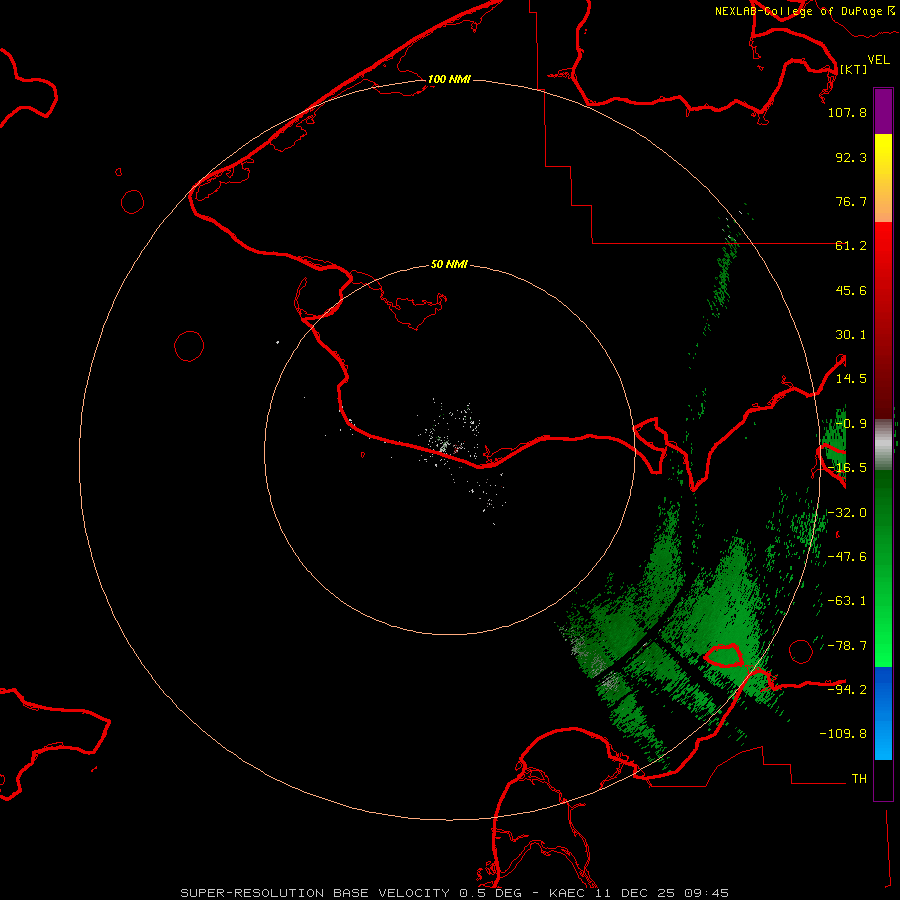This screenshot has height=900, width=900.
Task: Click the 92.3 legend value
Action: pos(851,157)
